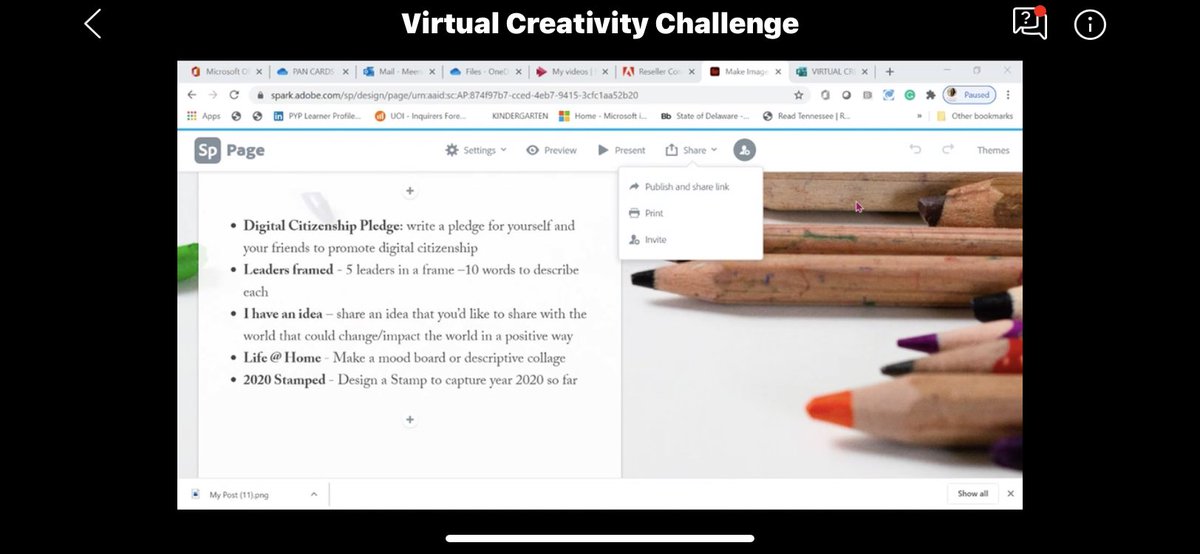
Task: Expand My Post download options chevron
Action: click(314, 494)
